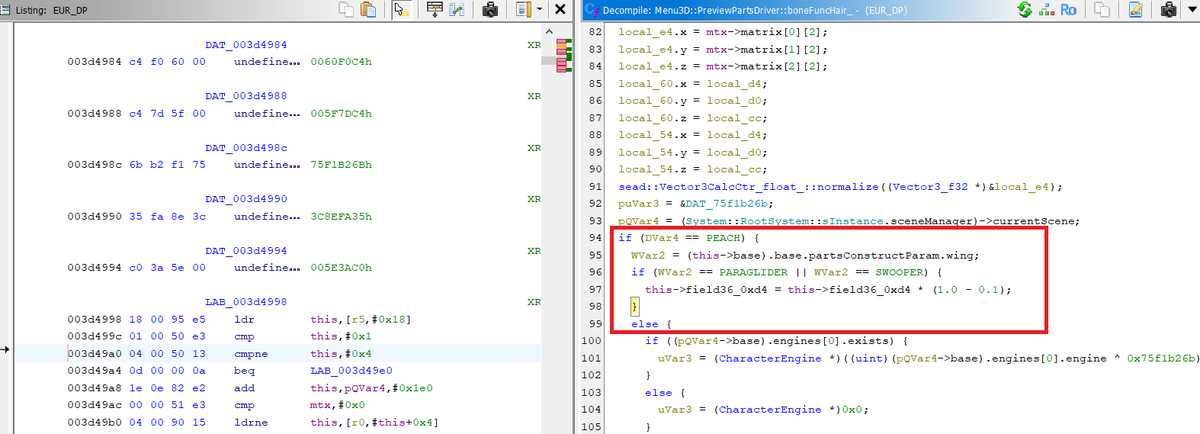
Task: Click the Paste icon in Listing toolbar
Action: tap(368, 10)
